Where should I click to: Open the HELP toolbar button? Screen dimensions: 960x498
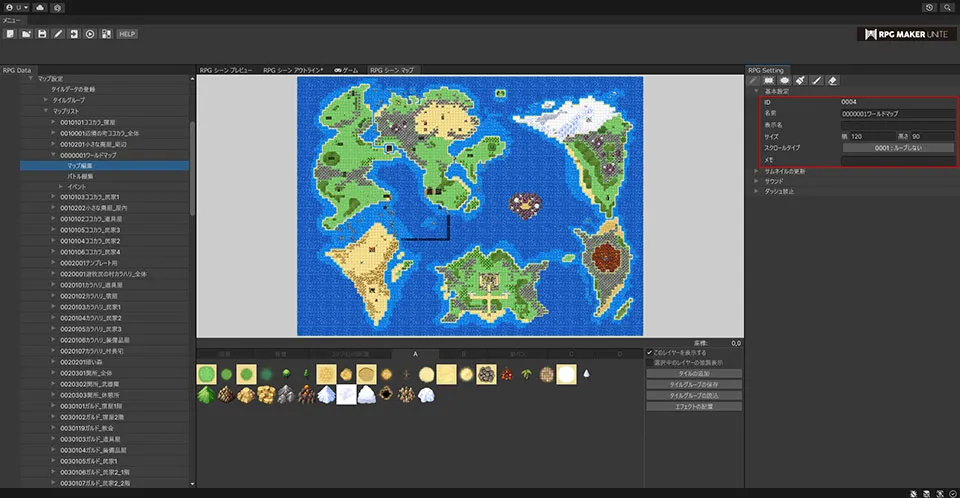click(126, 33)
